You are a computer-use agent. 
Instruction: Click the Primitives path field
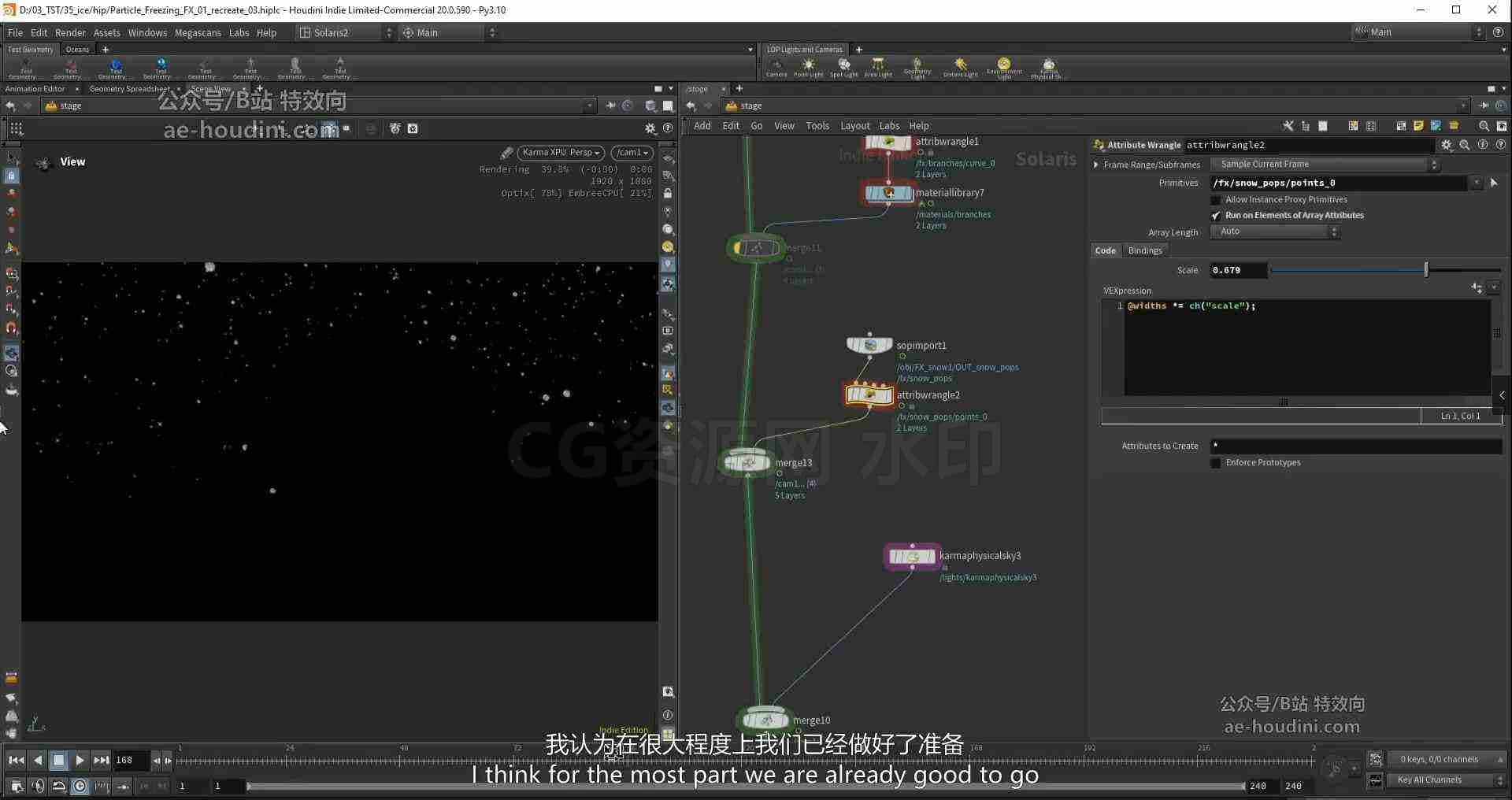pyautogui.click(x=1339, y=183)
